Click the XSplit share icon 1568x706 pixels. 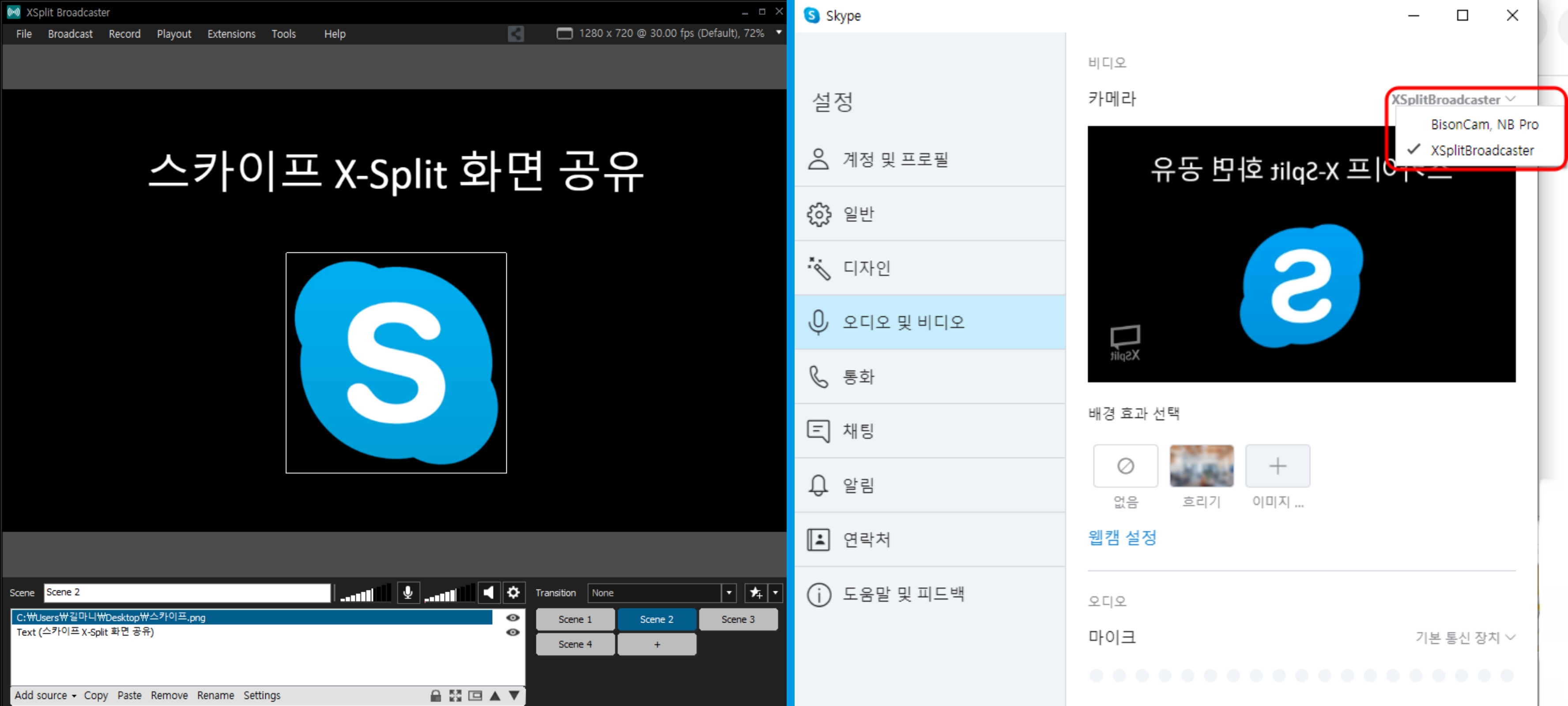pyautogui.click(x=516, y=34)
